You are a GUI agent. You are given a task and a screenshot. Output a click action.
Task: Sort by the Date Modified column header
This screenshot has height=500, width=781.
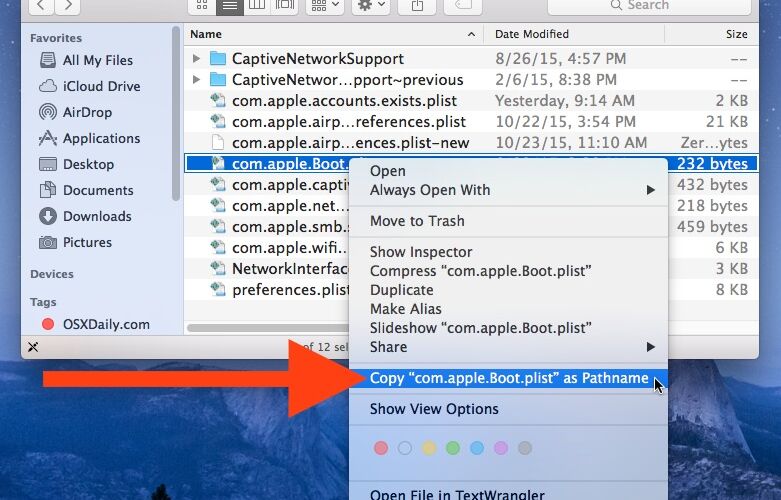coord(574,34)
